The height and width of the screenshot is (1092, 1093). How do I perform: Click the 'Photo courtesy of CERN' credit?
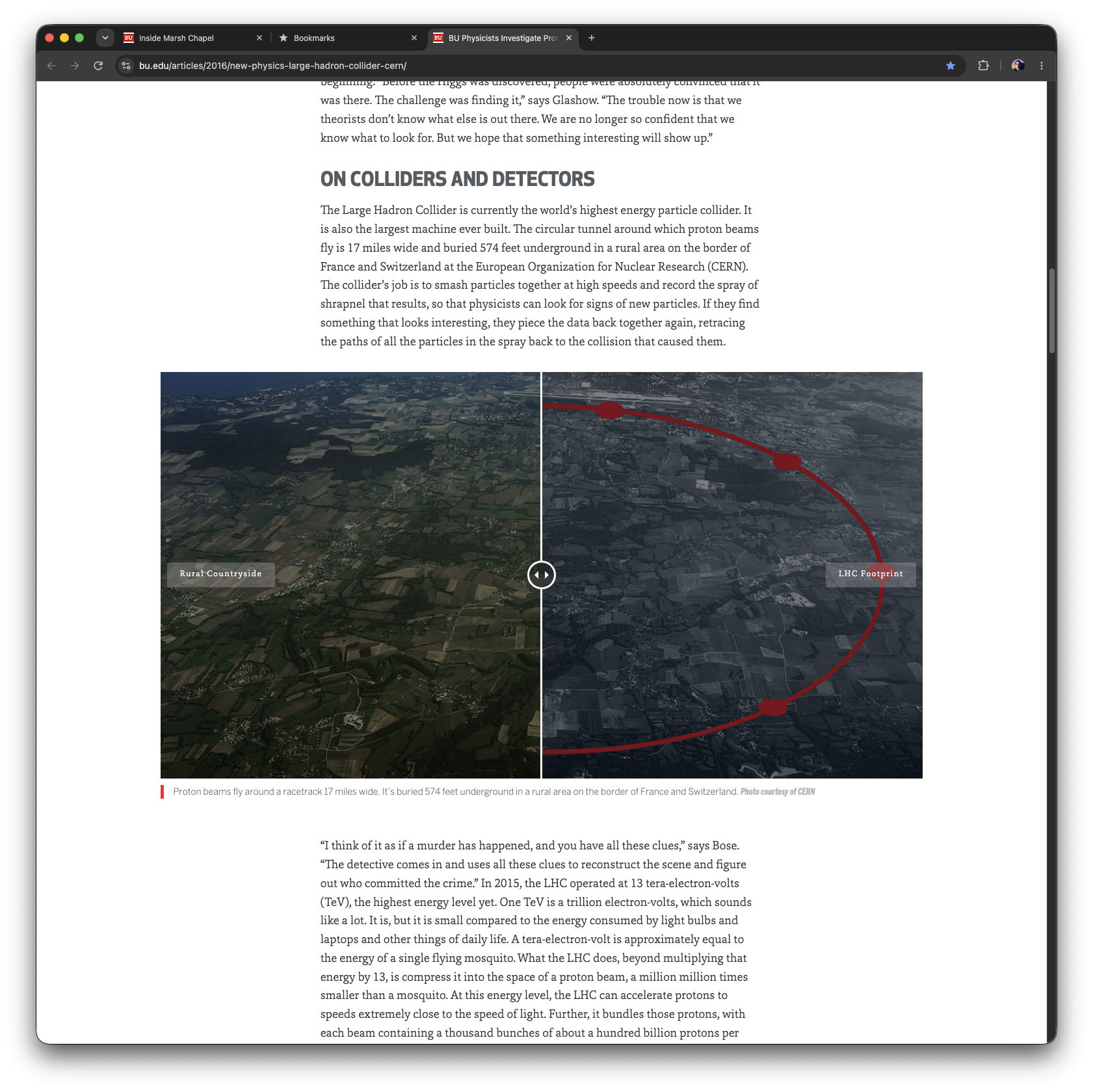coord(778,792)
